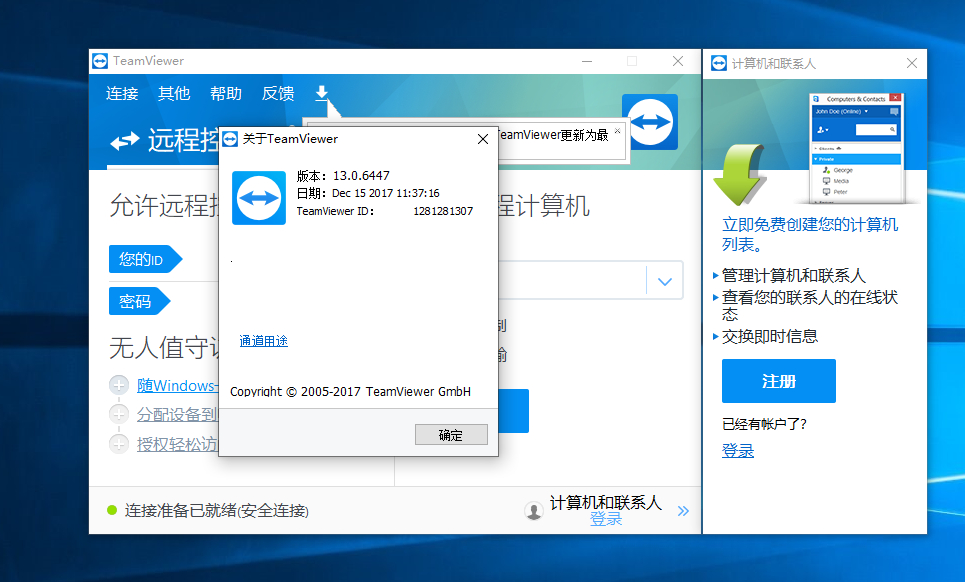Click plus icon beside 分配设备到 link
Screen dimensions: 965x582
point(119,414)
